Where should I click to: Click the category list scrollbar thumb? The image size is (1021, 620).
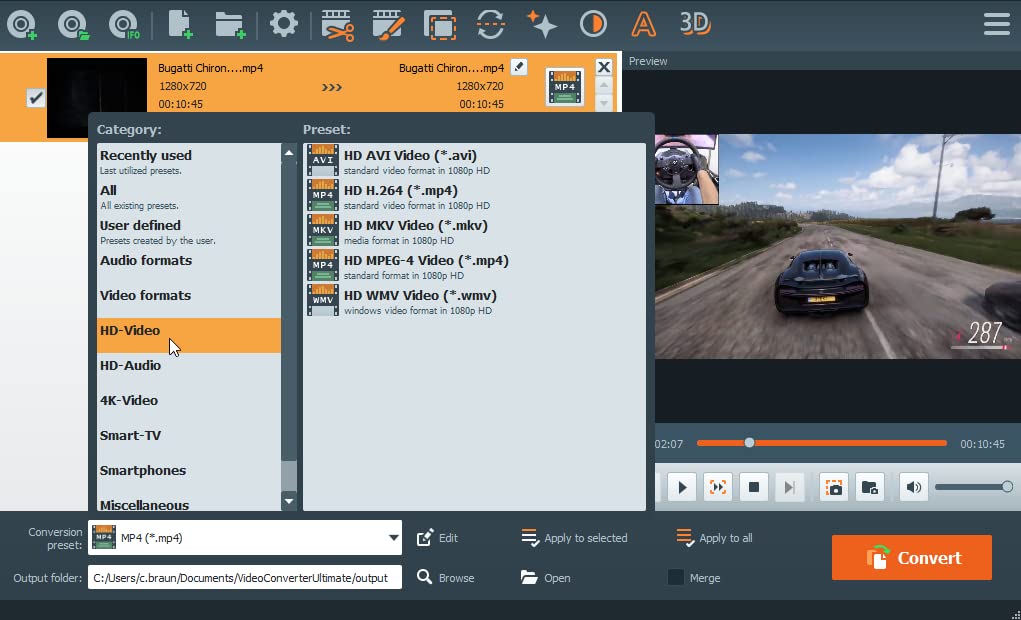coord(289,475)
